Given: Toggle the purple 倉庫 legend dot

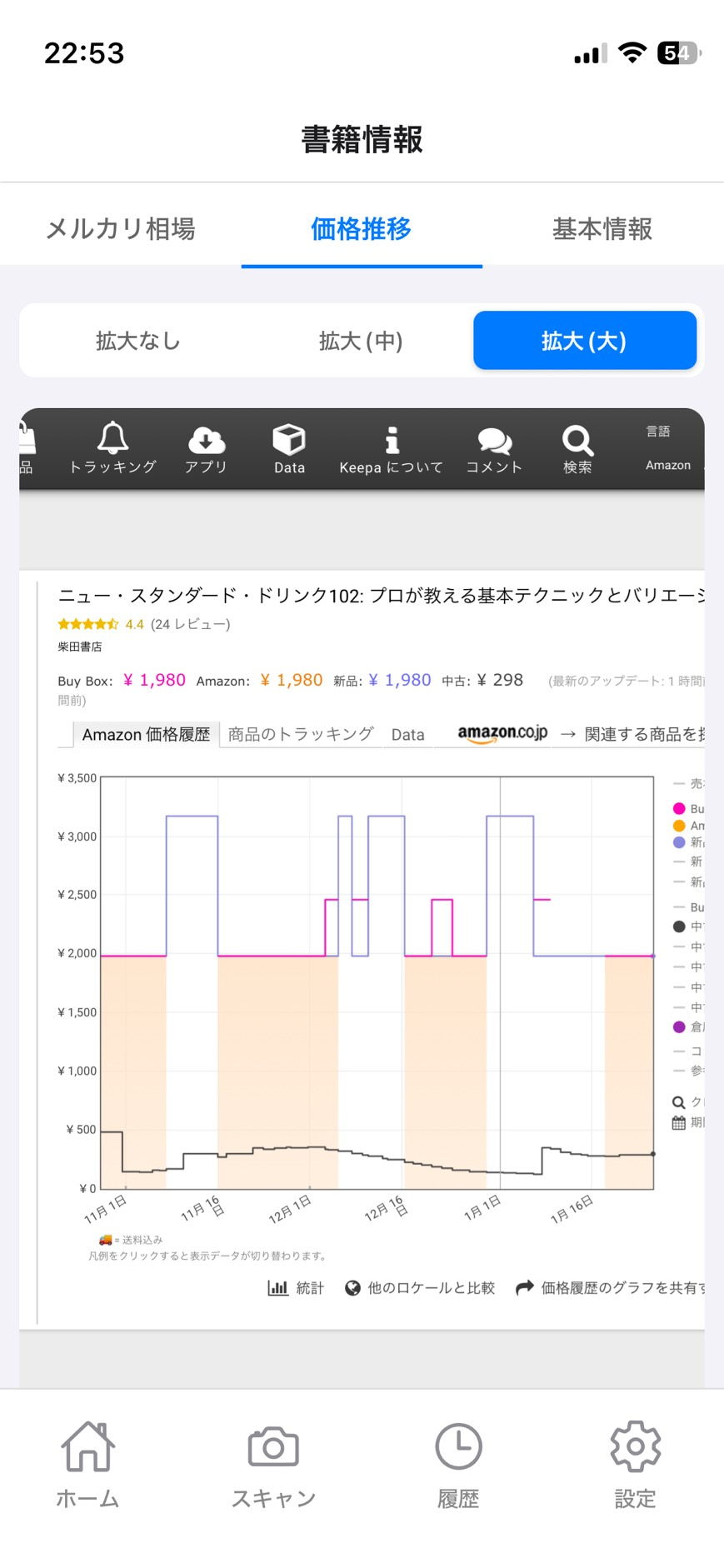Looking at the screenshot, I should (x=679, y=1027).
